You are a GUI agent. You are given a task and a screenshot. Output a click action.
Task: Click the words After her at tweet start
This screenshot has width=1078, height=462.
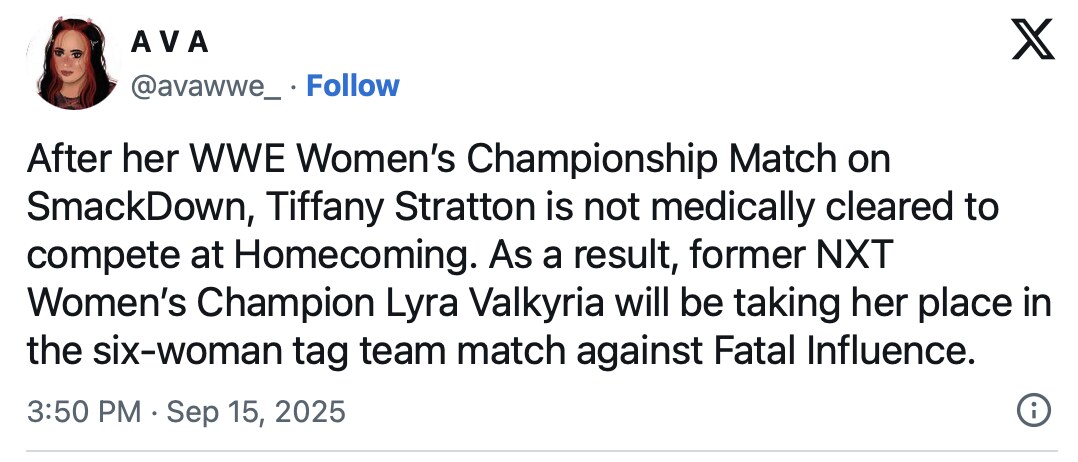pos(96,162)
